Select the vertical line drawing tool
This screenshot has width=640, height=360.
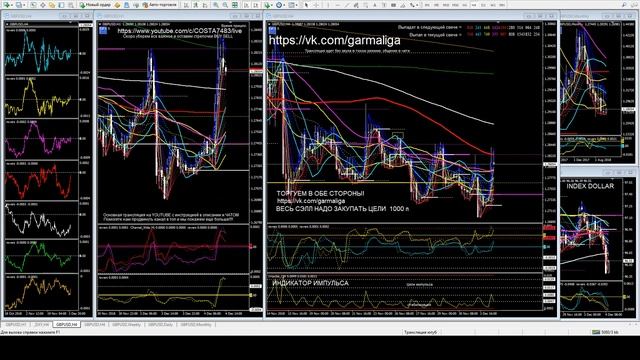click(328, 5)
